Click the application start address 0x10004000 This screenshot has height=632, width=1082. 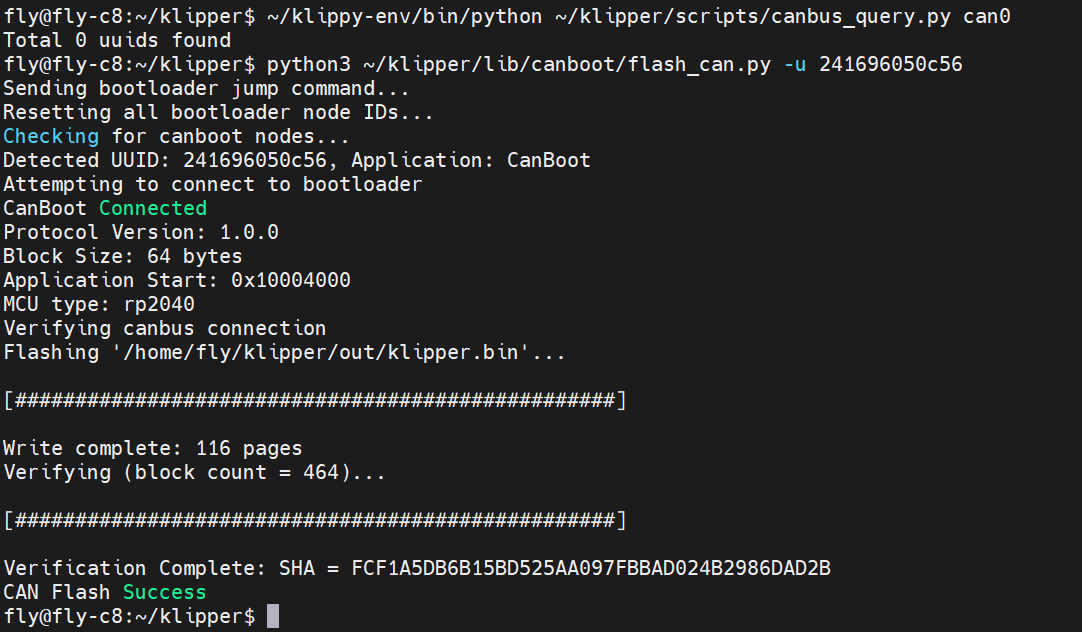click(291, 280)
